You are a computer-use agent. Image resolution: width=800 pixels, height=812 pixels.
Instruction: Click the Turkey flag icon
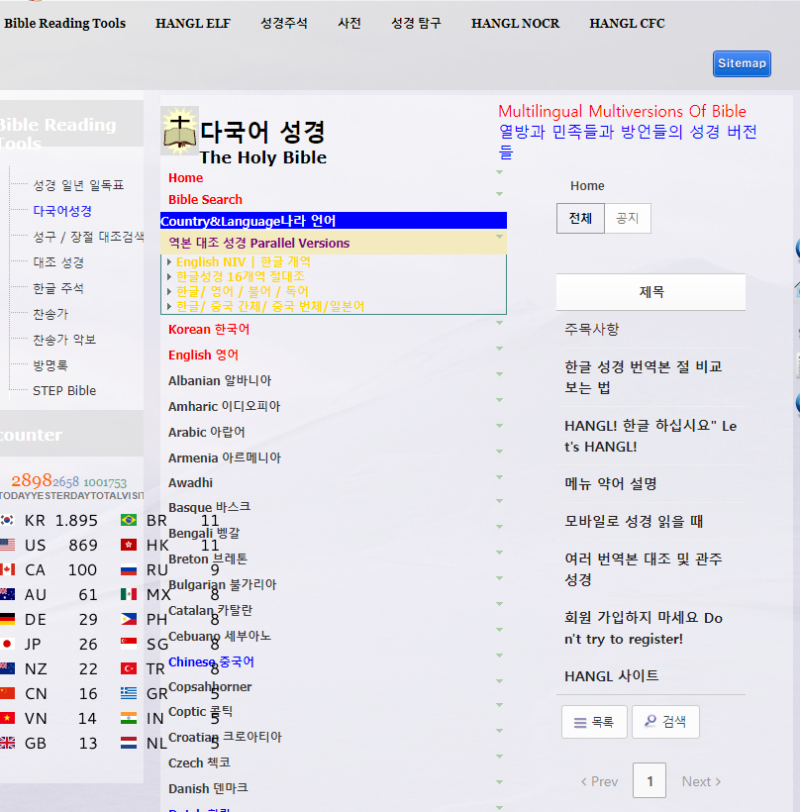pyautogui.click(x=128, y=669)
